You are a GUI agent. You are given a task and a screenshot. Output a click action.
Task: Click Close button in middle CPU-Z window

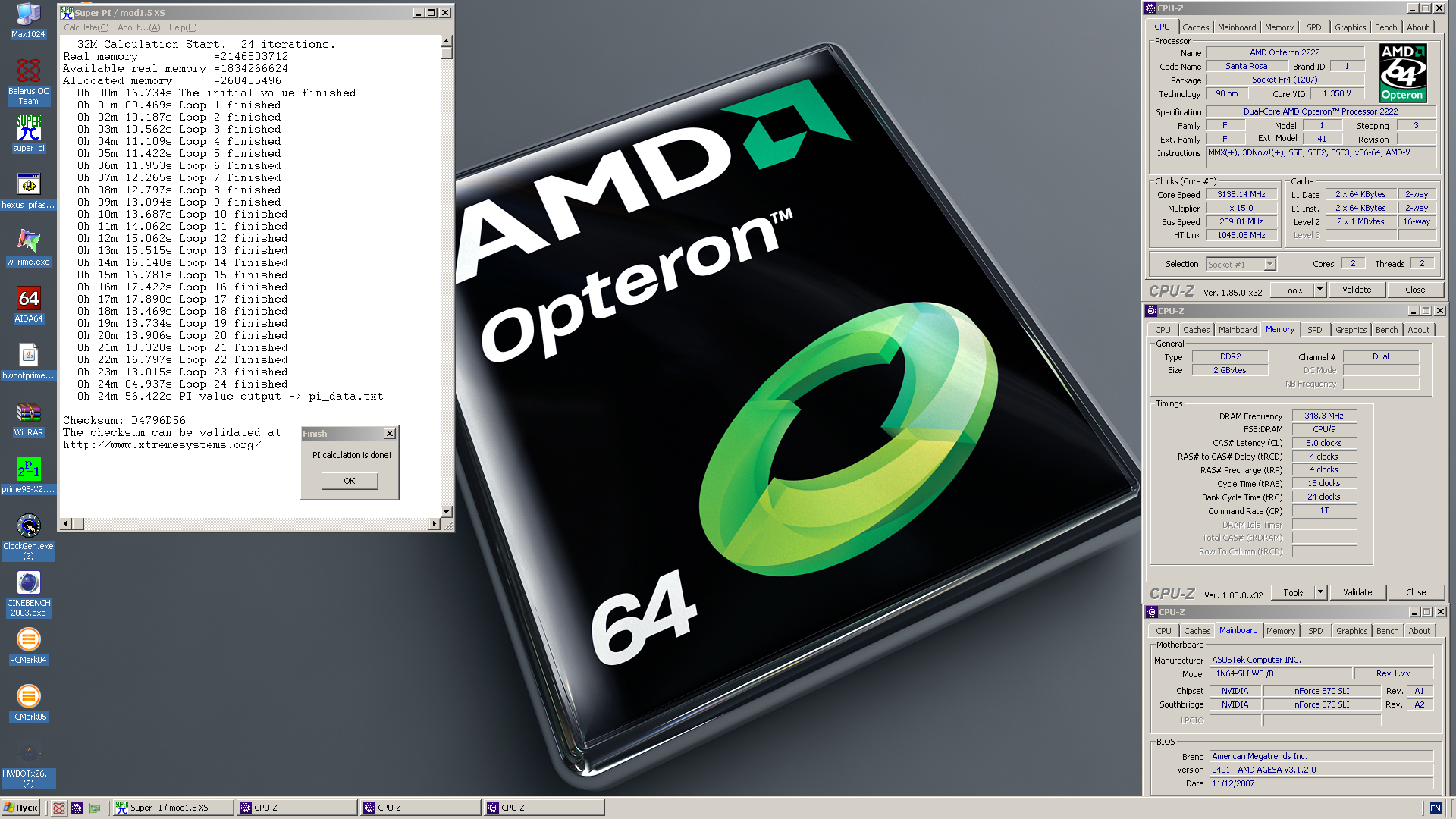(1416, 592)
